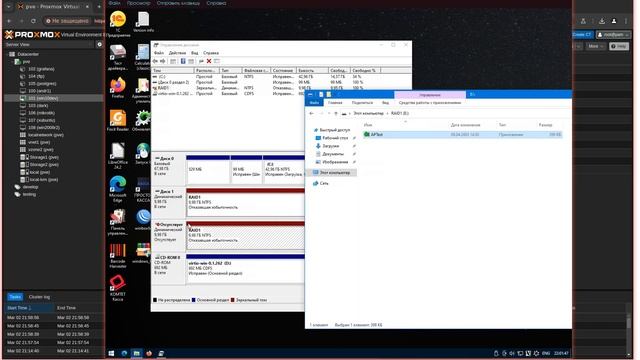Switch to the Cluster log tab in Proxmox
The image size is (640, 360).
point(39,297)
